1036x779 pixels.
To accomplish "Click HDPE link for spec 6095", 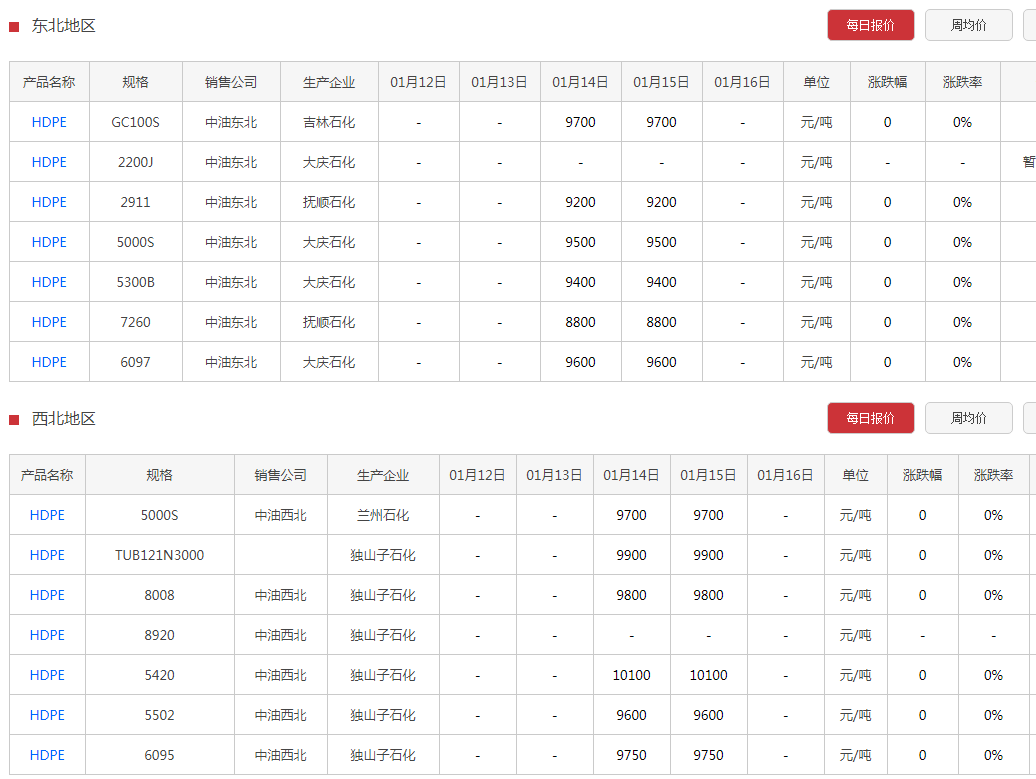I will [x=47, y=755].
